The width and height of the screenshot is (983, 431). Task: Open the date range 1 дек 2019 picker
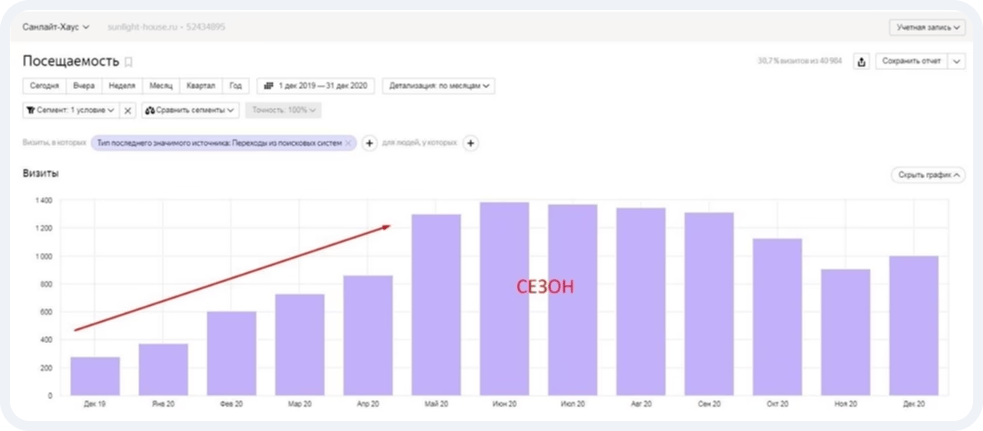[316, 86]
